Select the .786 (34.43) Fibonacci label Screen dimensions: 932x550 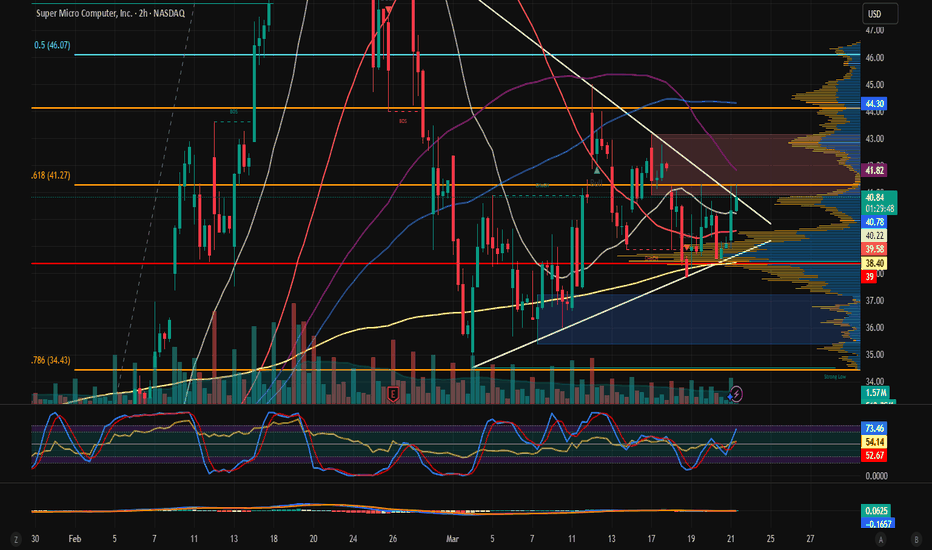tap(51, 360)
